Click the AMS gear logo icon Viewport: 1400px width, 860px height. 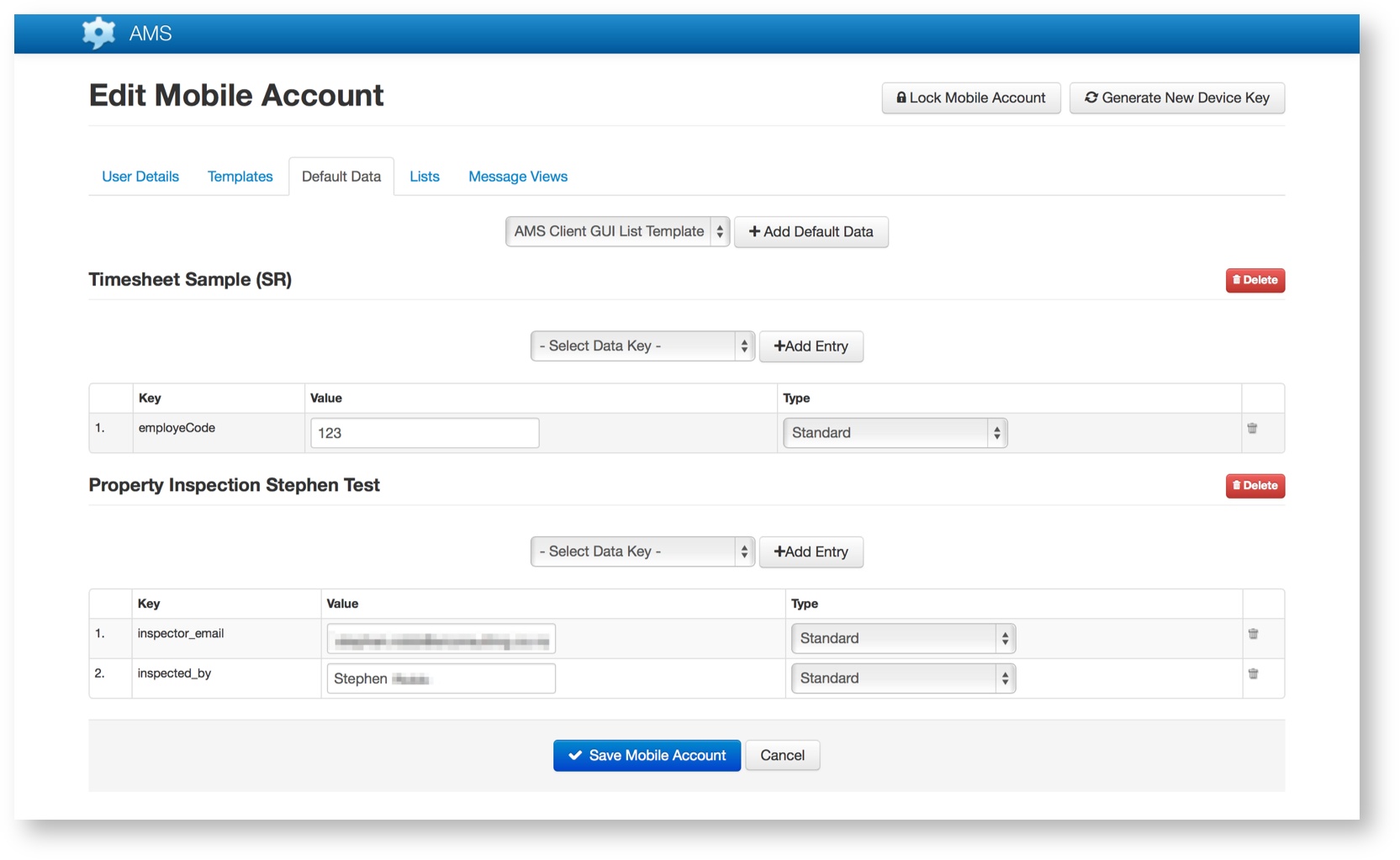point(98,33)
